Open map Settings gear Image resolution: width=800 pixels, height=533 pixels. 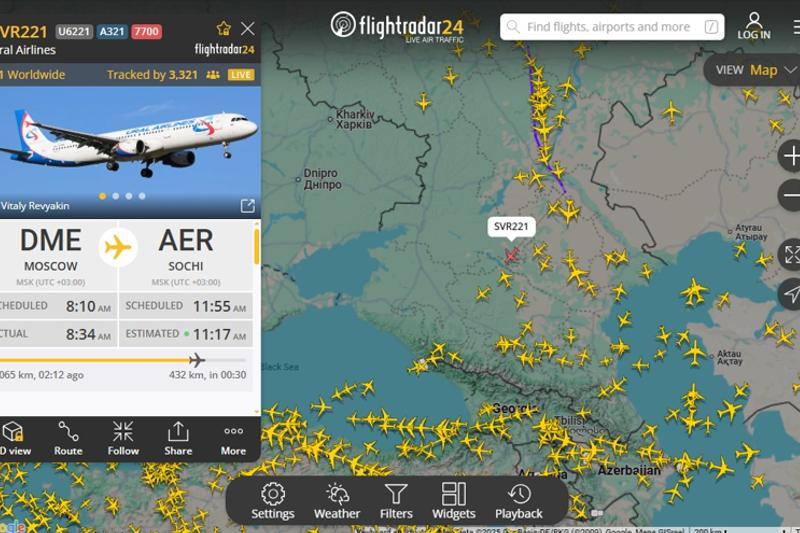click(x=273, y=501)
